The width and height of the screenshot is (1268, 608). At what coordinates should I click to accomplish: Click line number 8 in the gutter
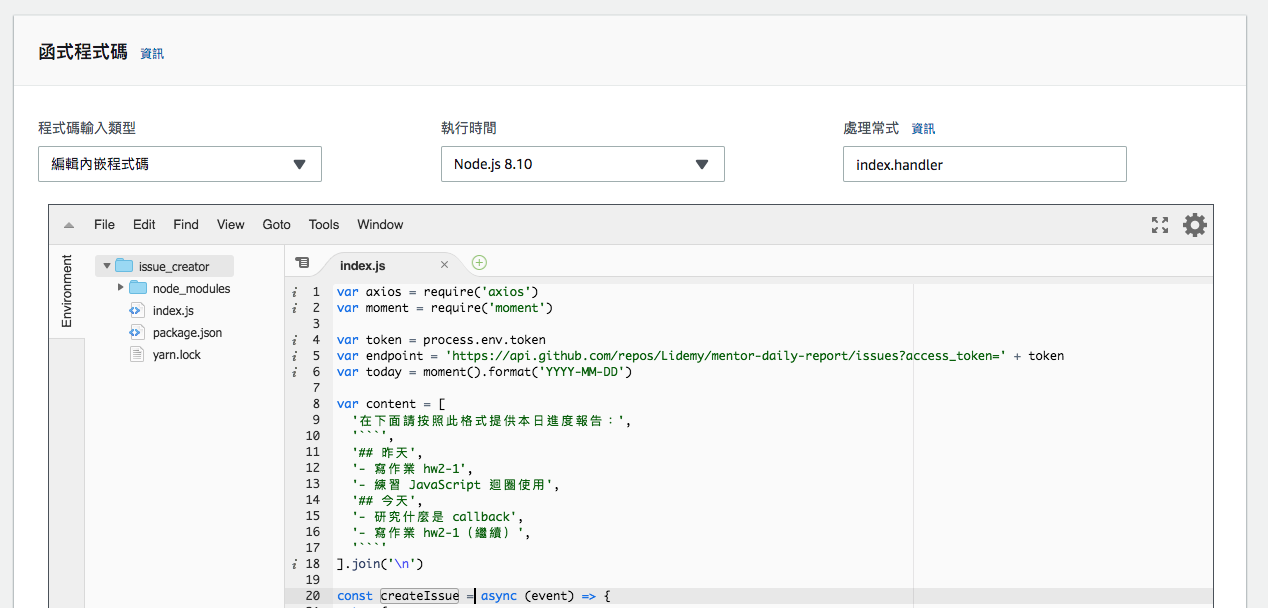[x=316, y=404]
